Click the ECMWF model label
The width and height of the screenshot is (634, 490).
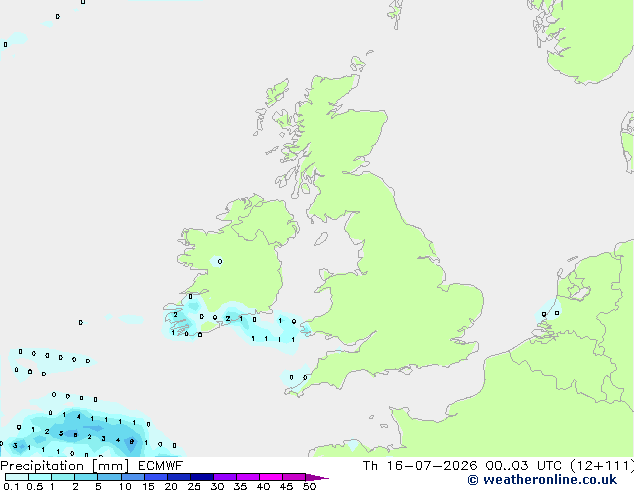tap(161, 466)
